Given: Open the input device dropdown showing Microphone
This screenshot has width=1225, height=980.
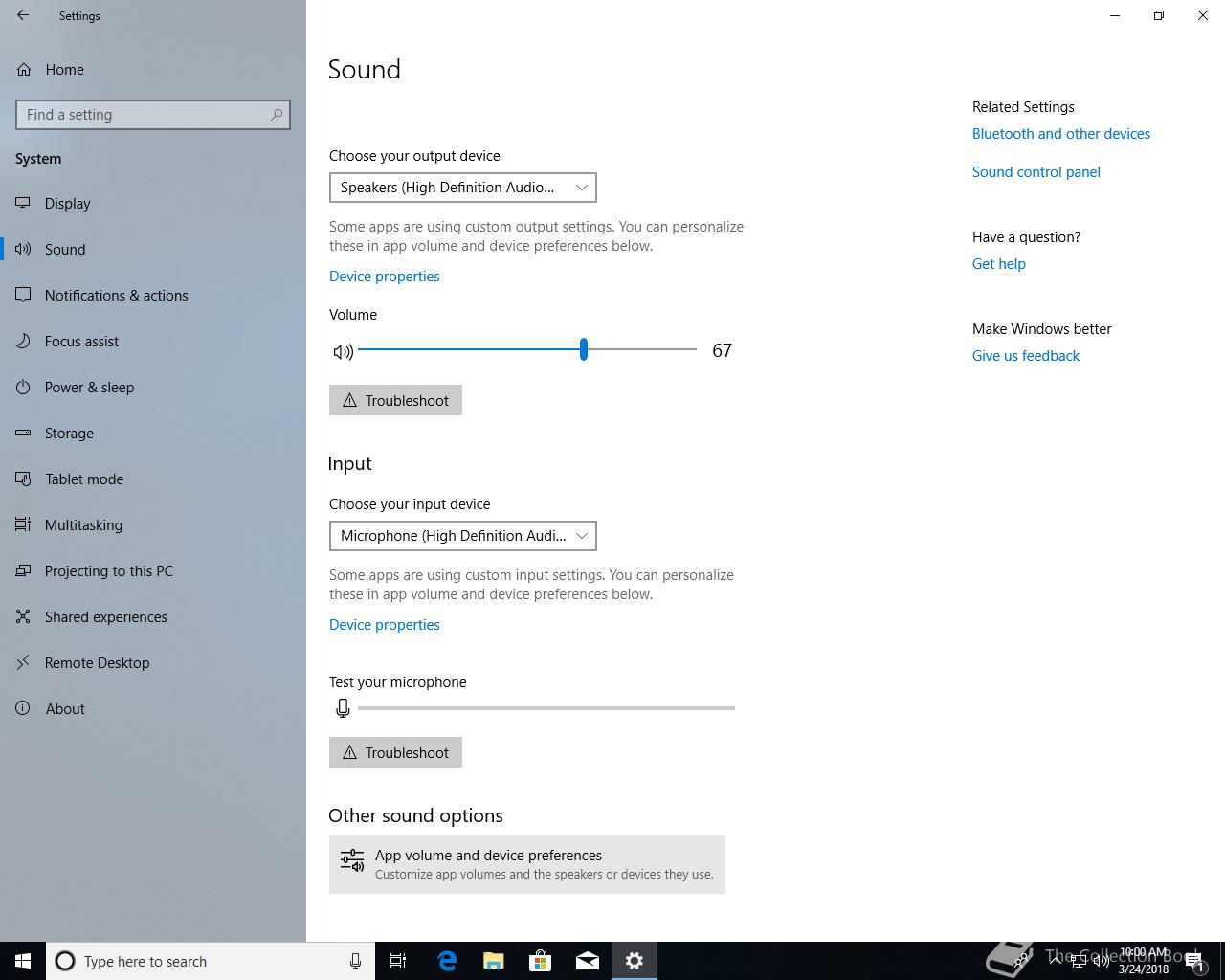Looking at the screenshot, I should click(463, 536).
